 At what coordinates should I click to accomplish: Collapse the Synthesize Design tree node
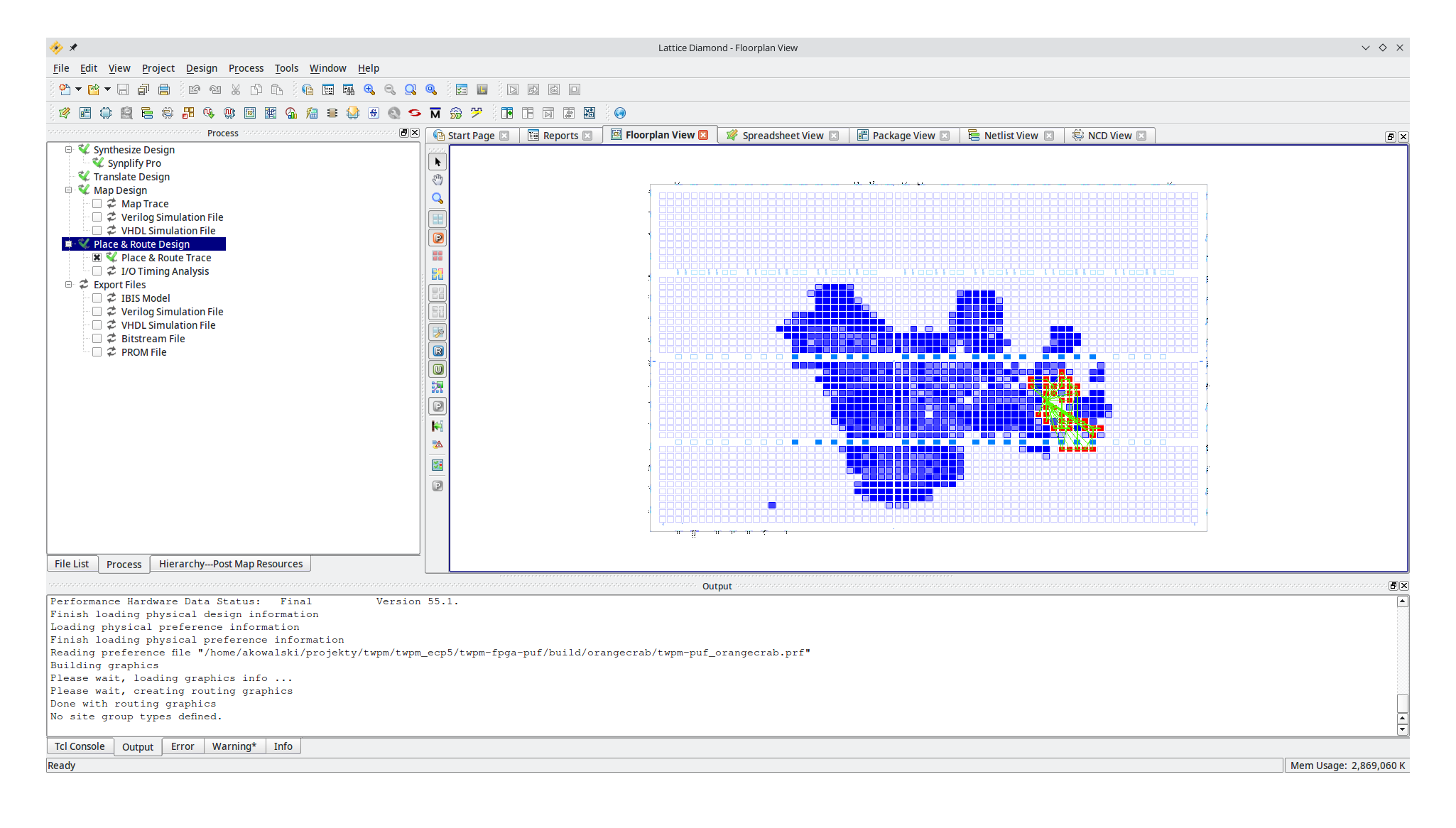69,150
